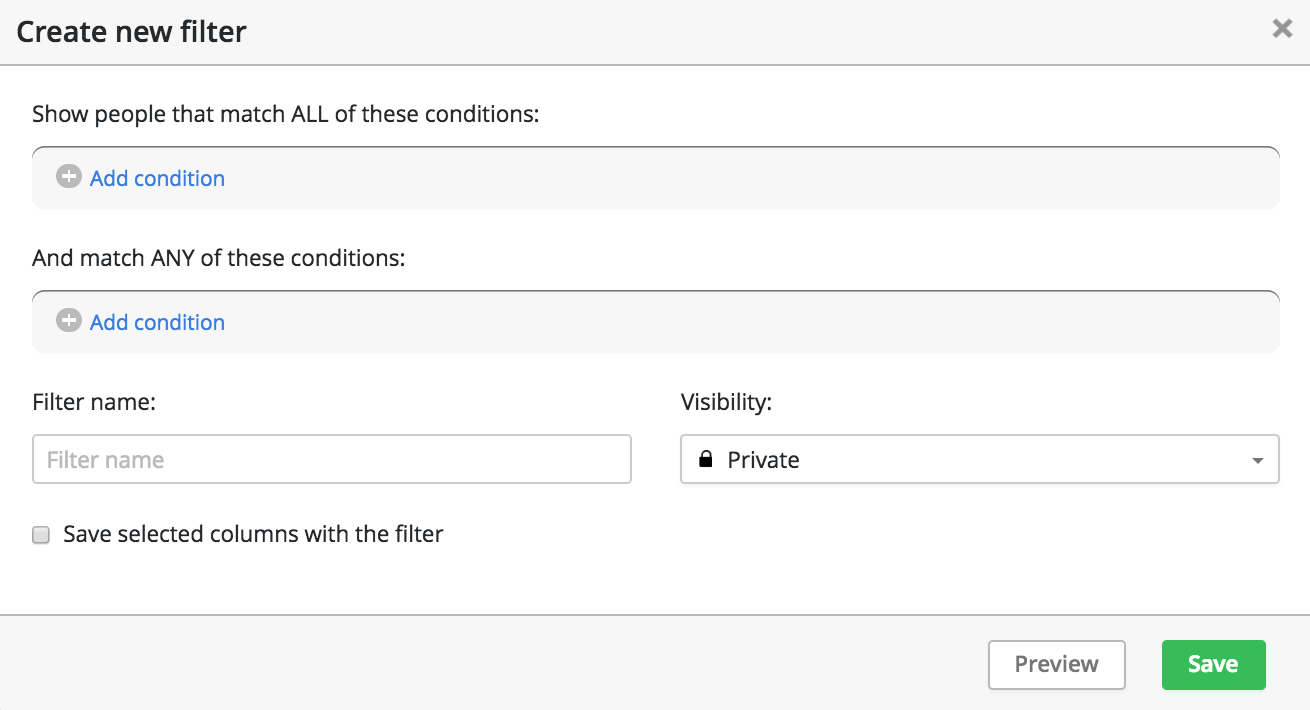Click the 'Visibility:' field label
This screenshot has width=1310, height=710.
(x=727, y=402)
